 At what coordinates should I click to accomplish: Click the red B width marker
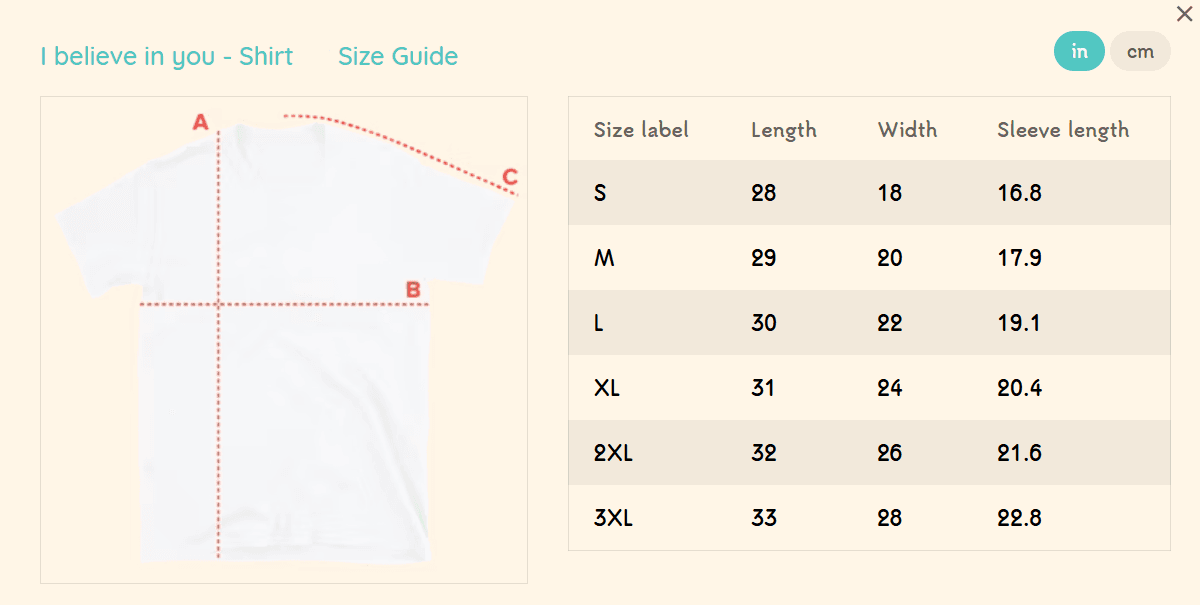click(413, 290)
